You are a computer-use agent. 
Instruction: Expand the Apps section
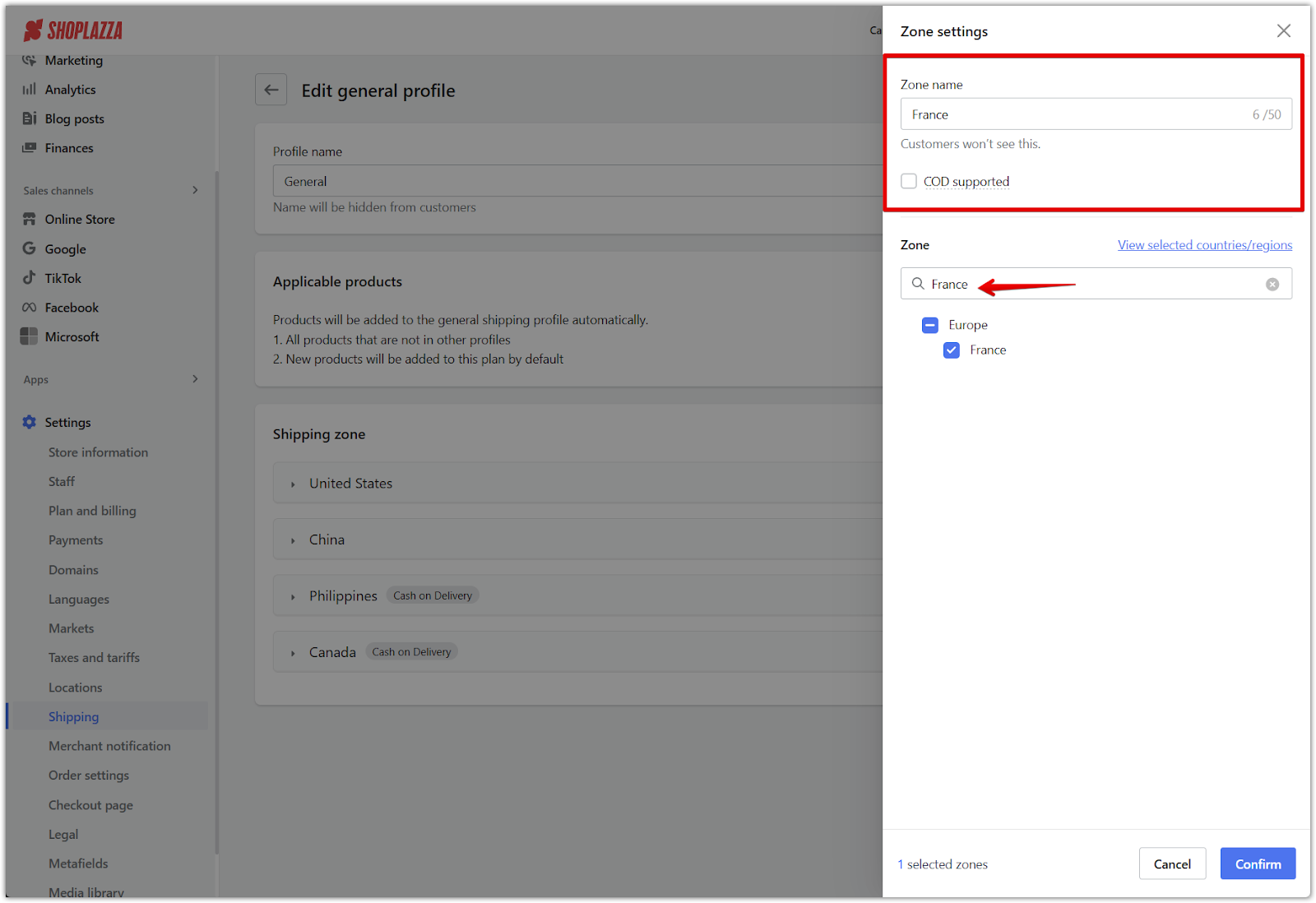(x=195, y=379)
